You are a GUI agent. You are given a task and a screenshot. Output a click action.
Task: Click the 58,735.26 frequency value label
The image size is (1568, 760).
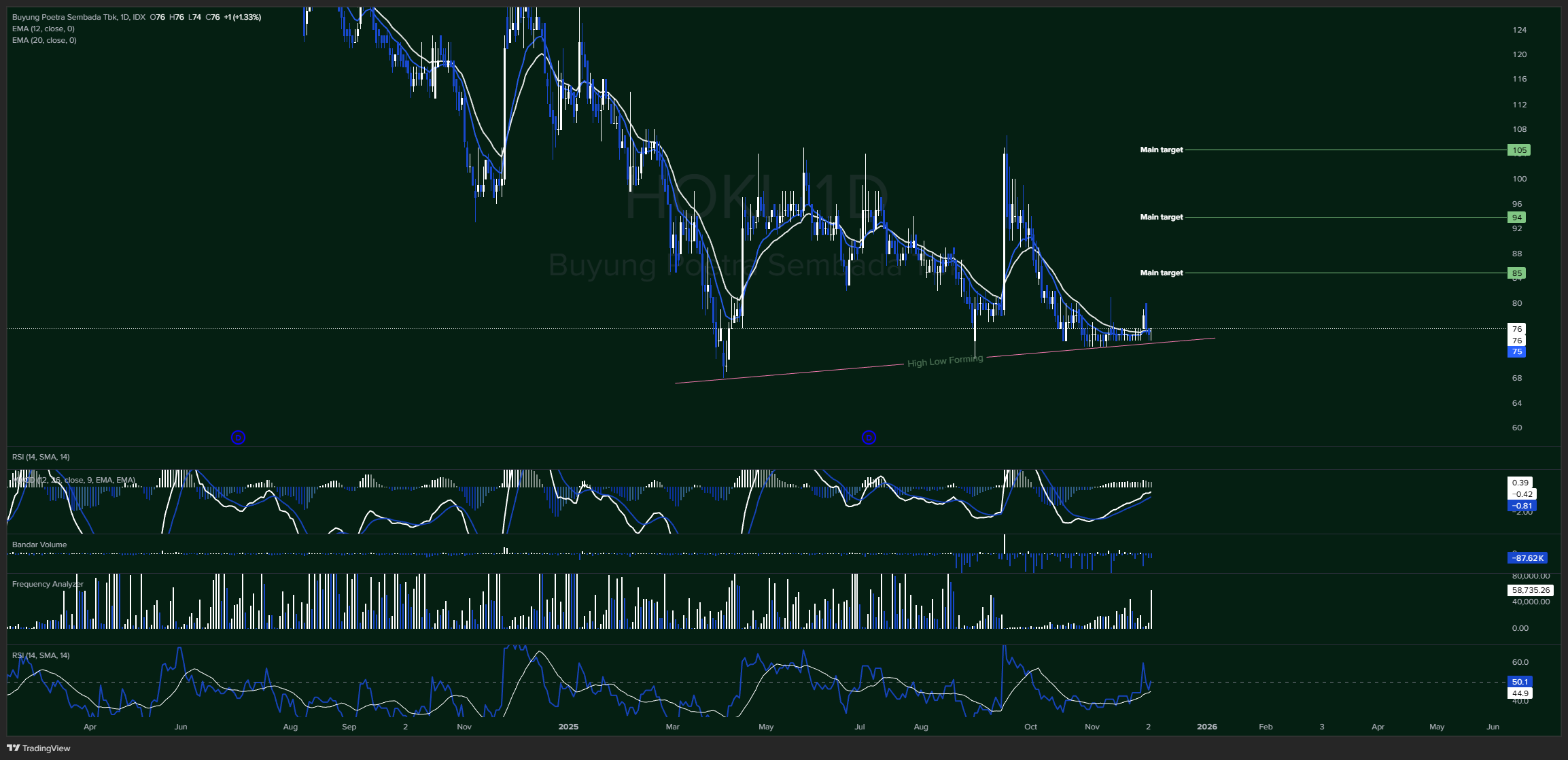point(1531,590)
